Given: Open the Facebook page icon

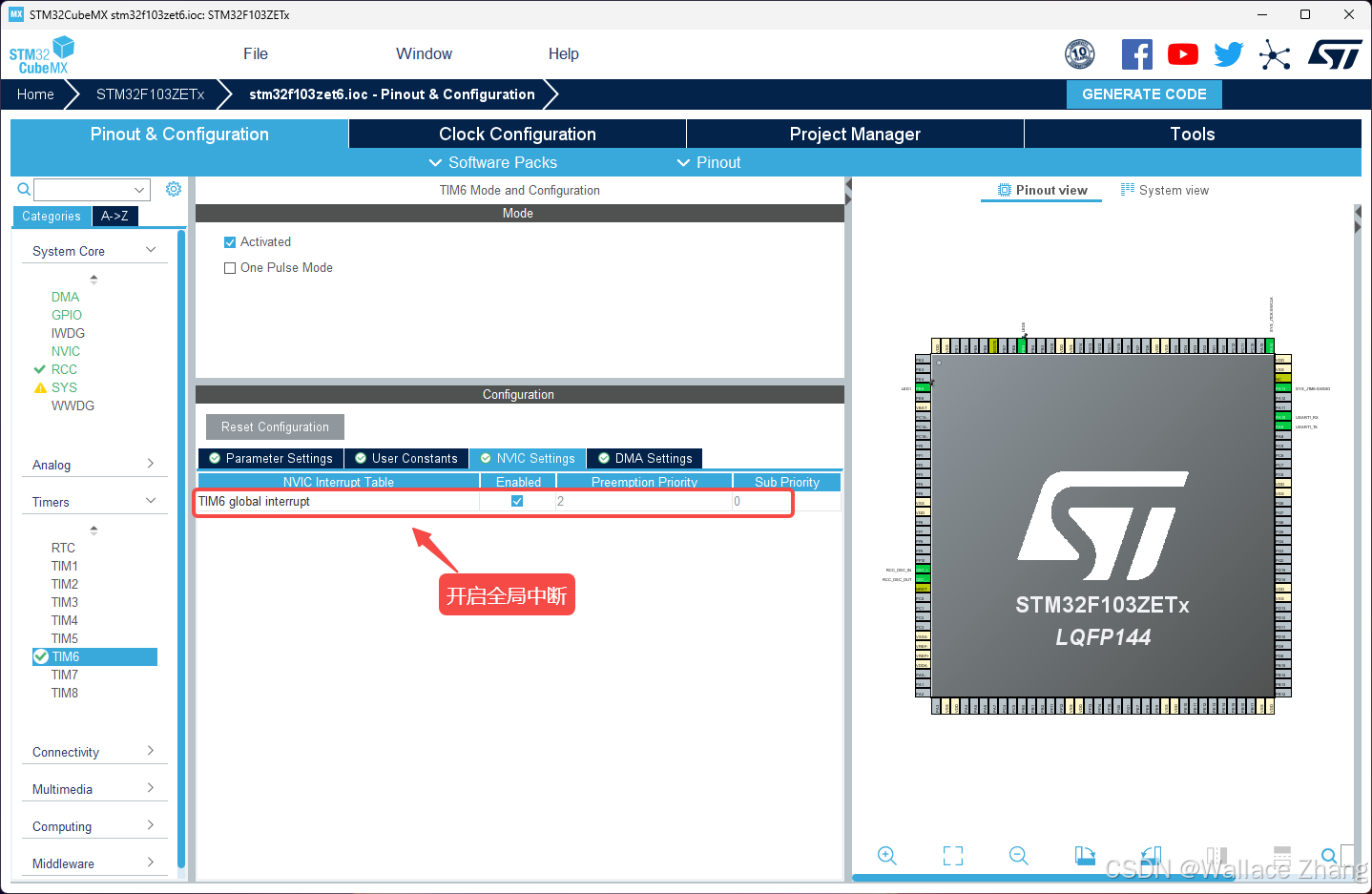Looking at the screenshot, I should coord(1136,54).
